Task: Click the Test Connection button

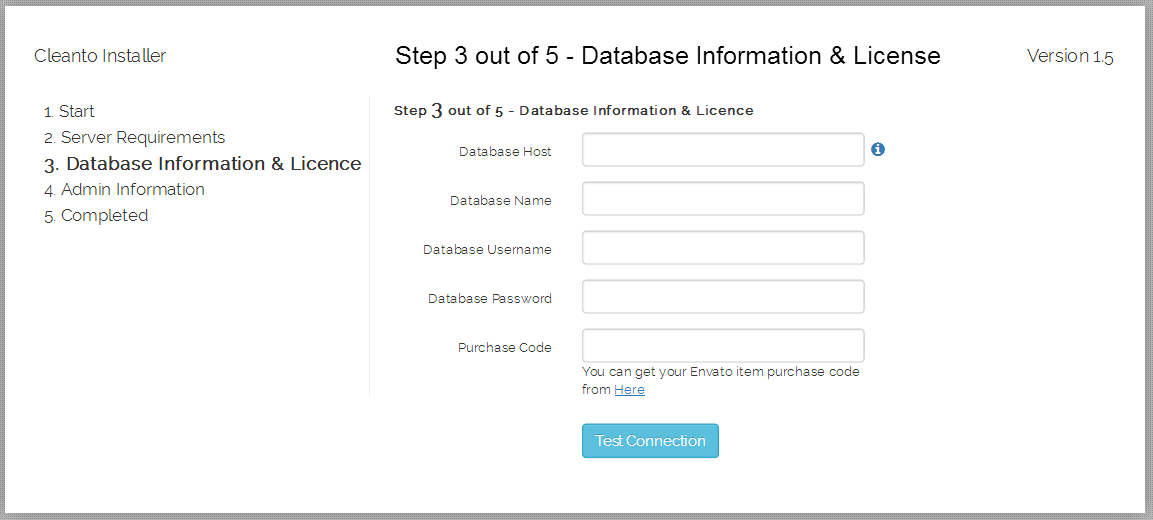Action: (650, 441)
